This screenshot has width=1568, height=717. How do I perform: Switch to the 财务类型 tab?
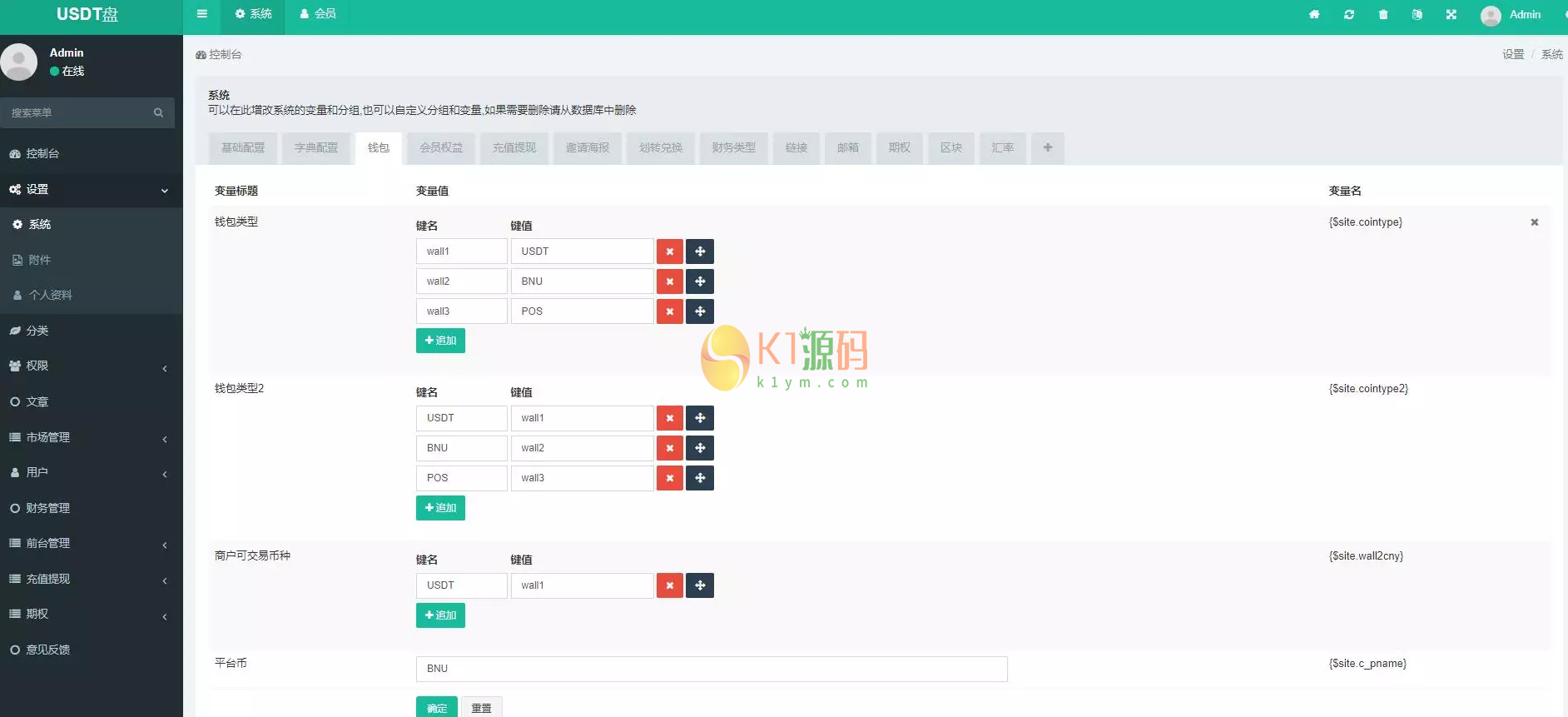(734, 147)
